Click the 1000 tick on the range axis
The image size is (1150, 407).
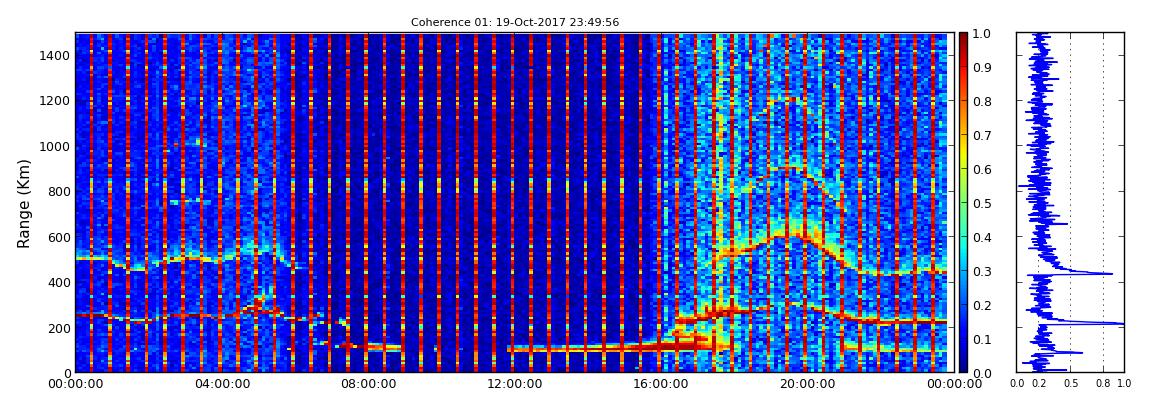click(56, 146)
